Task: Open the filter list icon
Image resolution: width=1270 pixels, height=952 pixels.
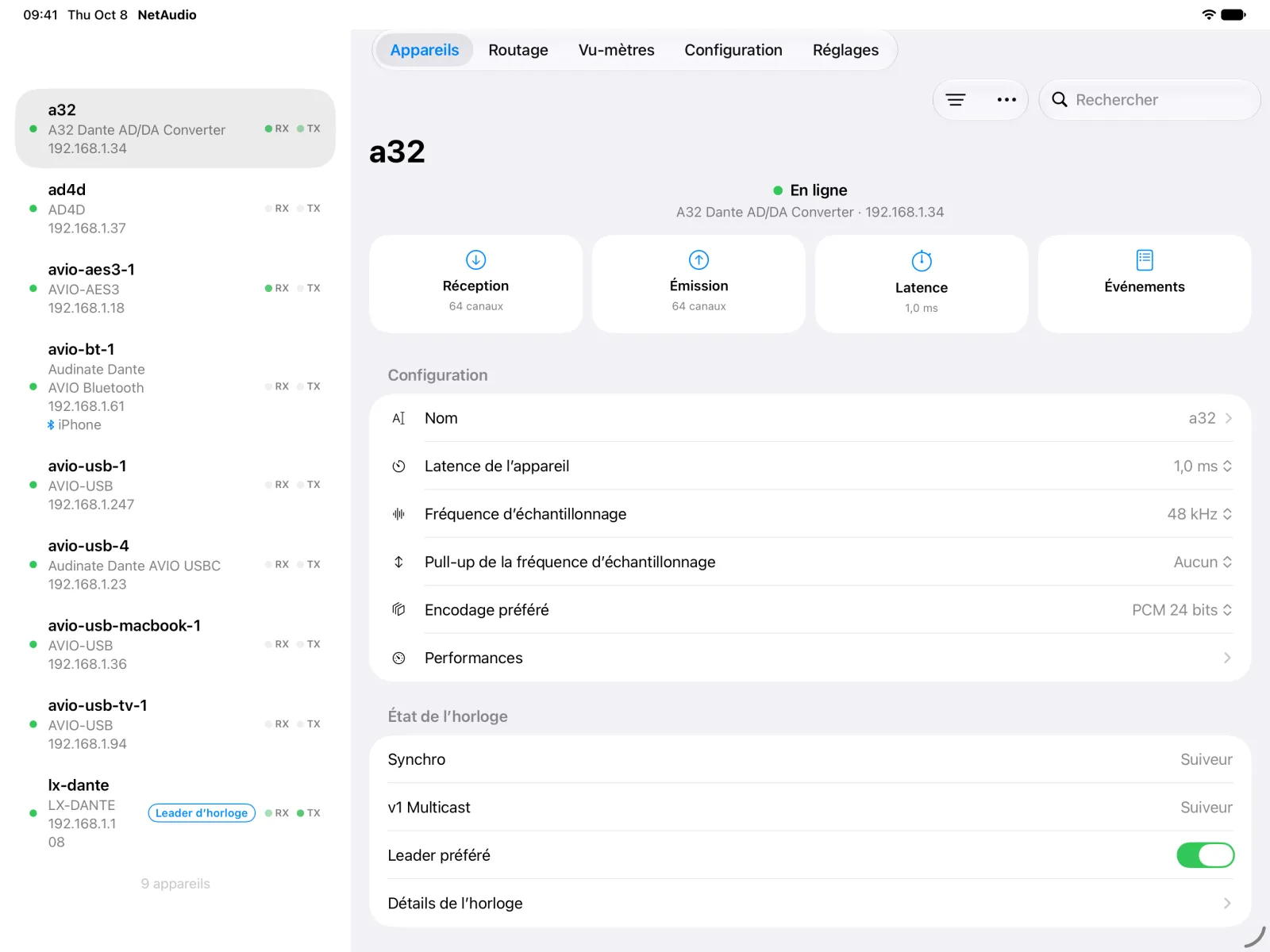Action: pyautogui.click(x=956, y=100)
